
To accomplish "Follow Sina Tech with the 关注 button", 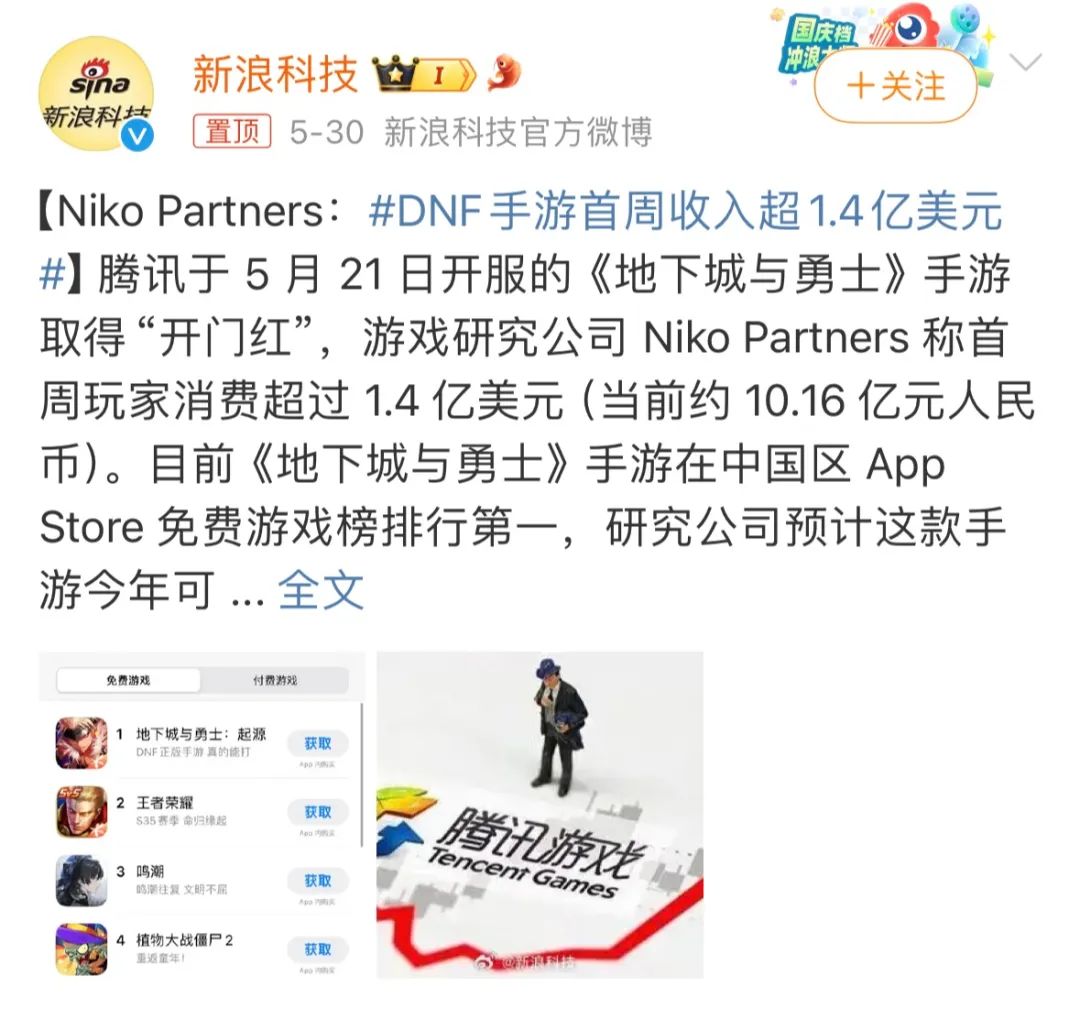I will 895,87.
